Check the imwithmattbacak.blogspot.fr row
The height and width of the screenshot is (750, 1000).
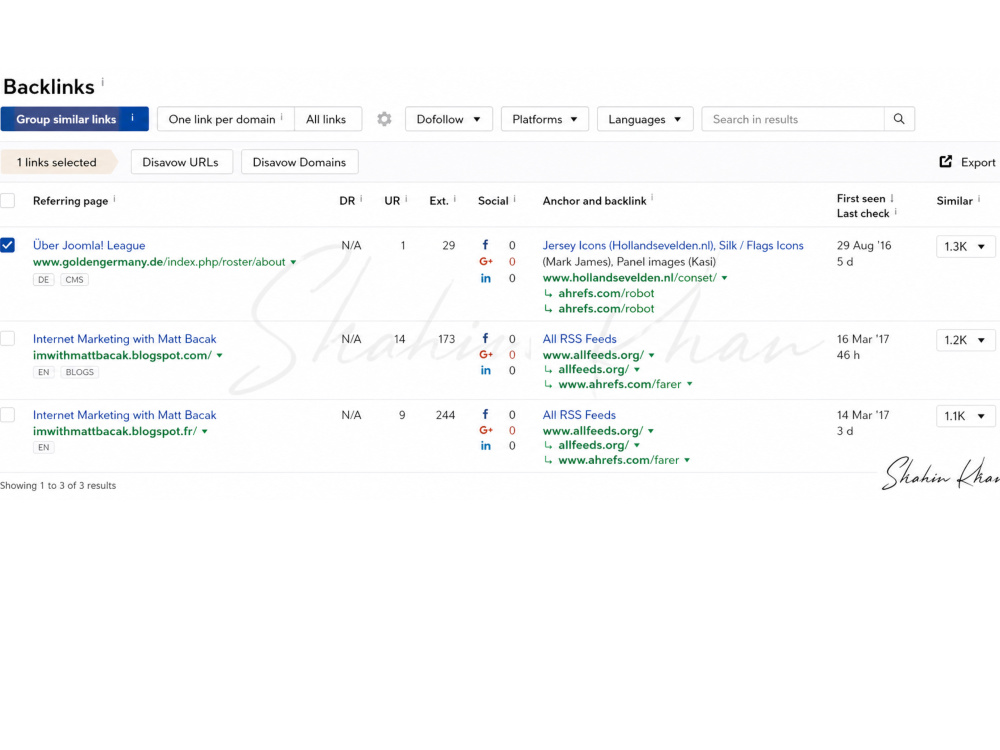[8, 415]
